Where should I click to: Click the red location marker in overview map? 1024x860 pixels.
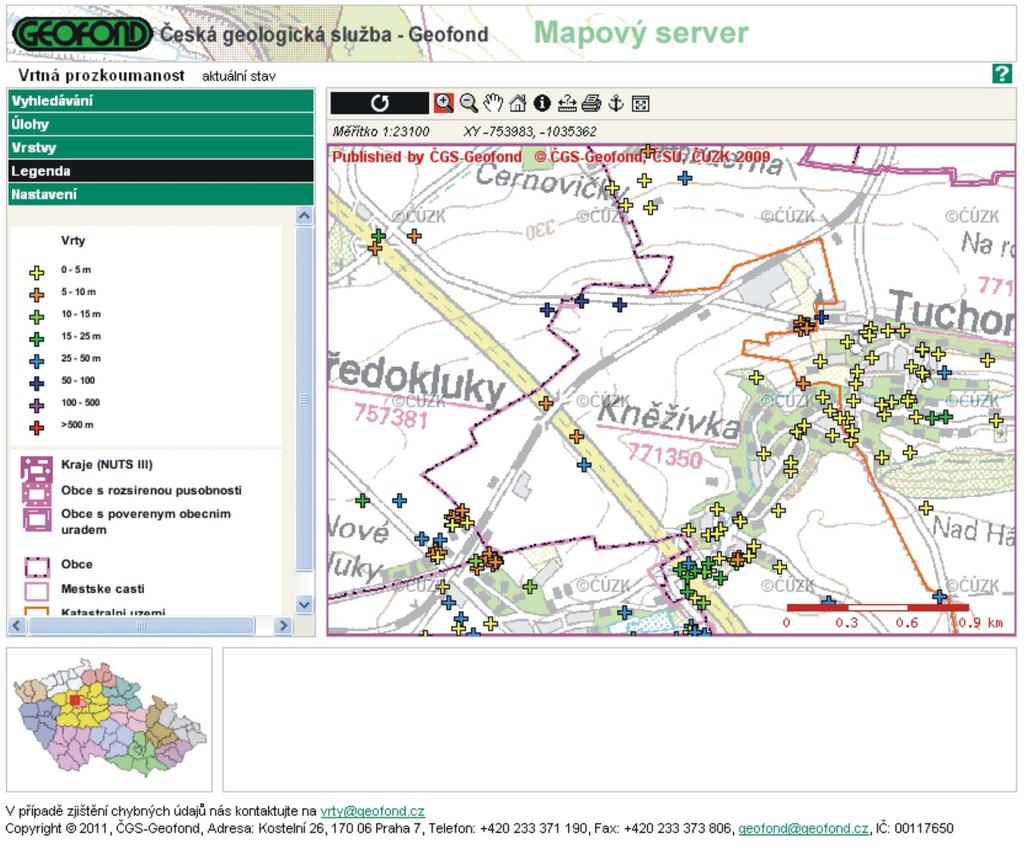point(75,700)
